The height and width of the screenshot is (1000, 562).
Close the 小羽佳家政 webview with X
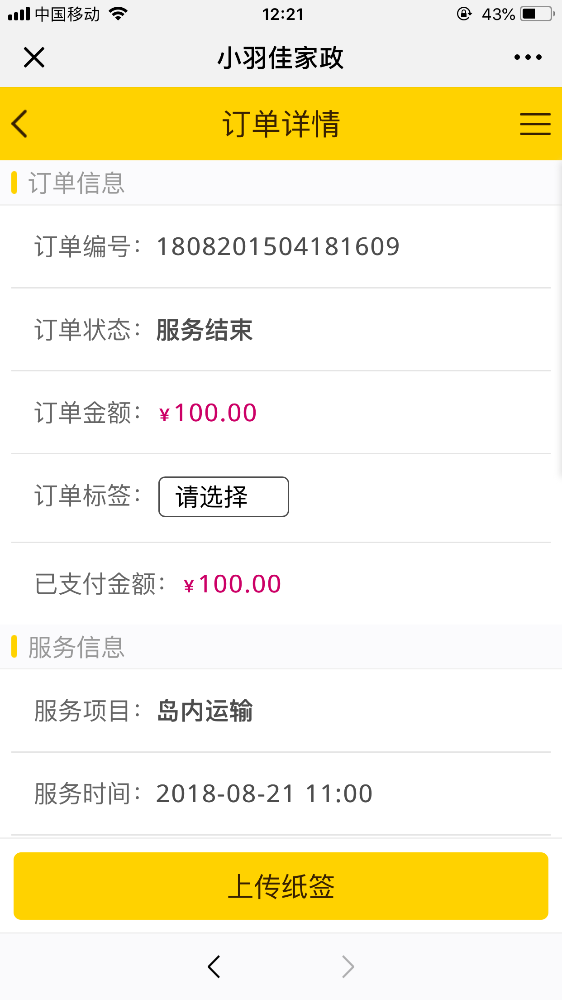pos(34,58)
